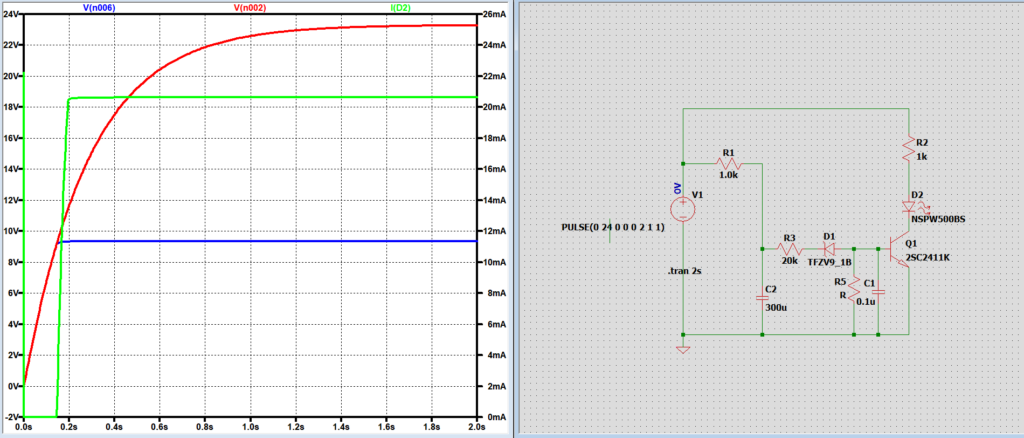Viewport: 1024px width, 438px height.
Task: Click capacitor C2 symbol
Action: click(763, 298)
